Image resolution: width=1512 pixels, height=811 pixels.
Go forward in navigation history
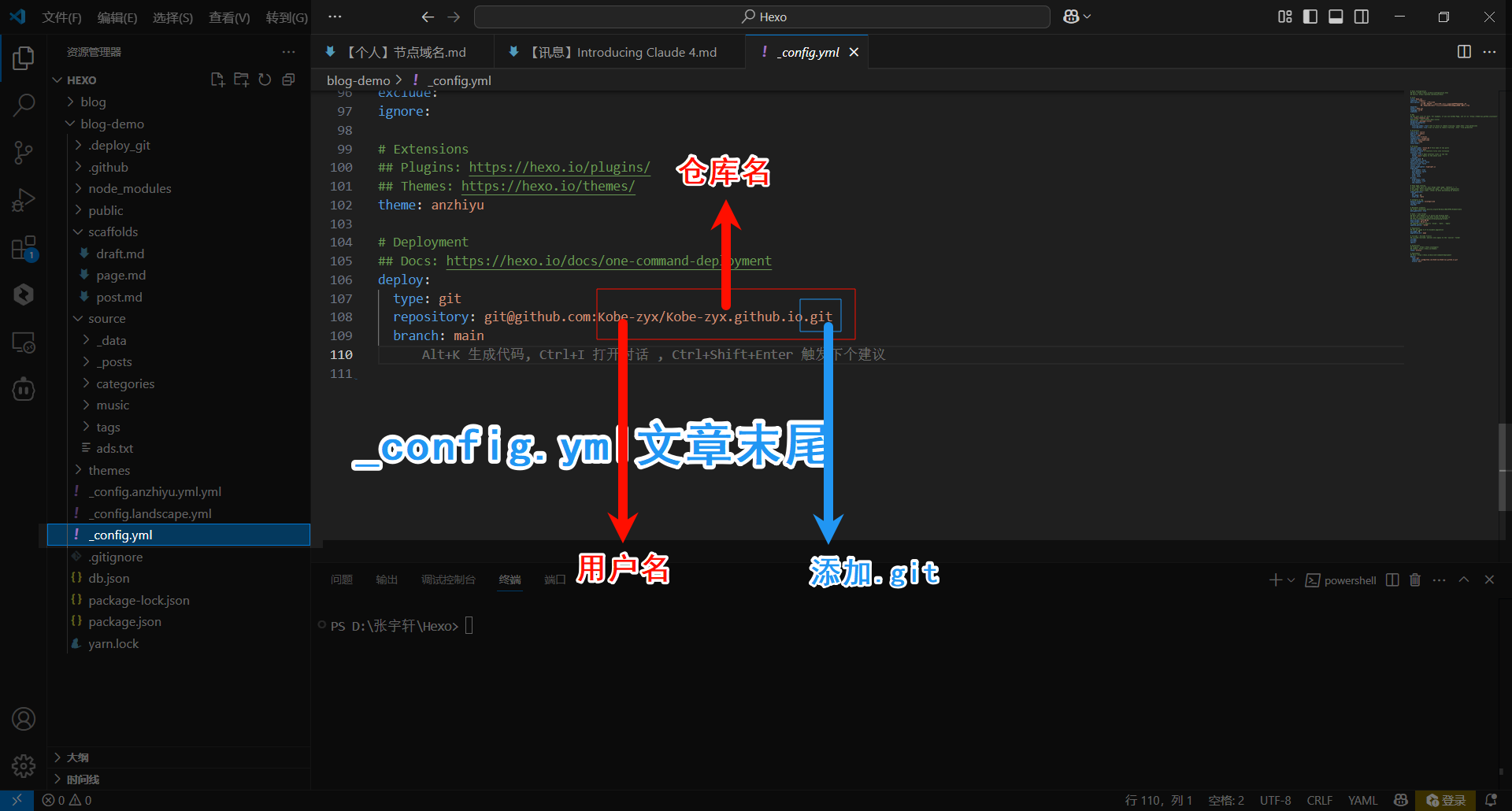click(454, 17)
